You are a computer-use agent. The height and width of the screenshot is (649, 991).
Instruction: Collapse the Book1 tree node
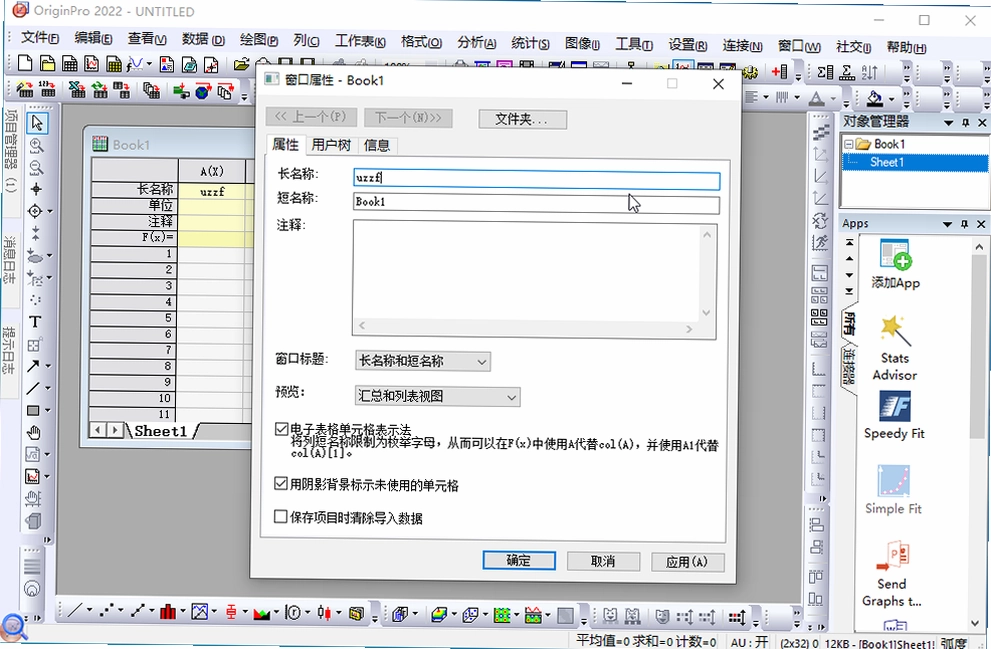click(x=848, y=144)
